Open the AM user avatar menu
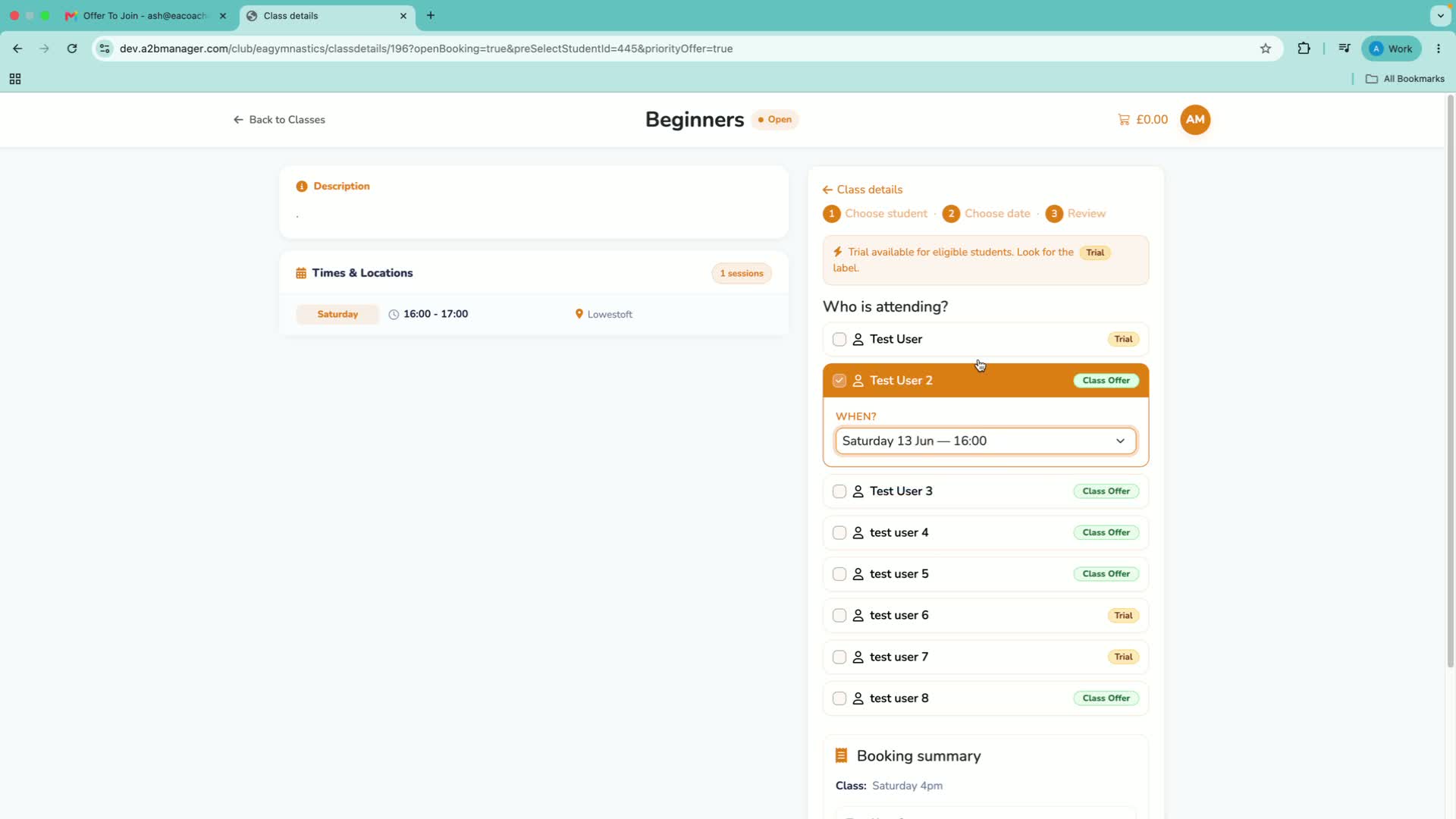The height and width of the screenshot is (819, 1456). 1195,120
